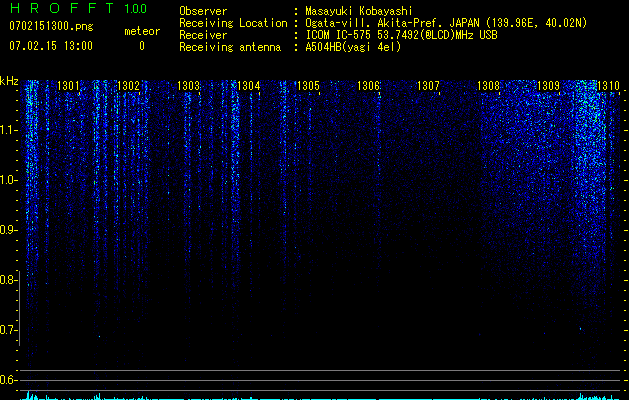Click the Receiving Location field label
Screen dimensions: 629x400
(x=233, y=23)
